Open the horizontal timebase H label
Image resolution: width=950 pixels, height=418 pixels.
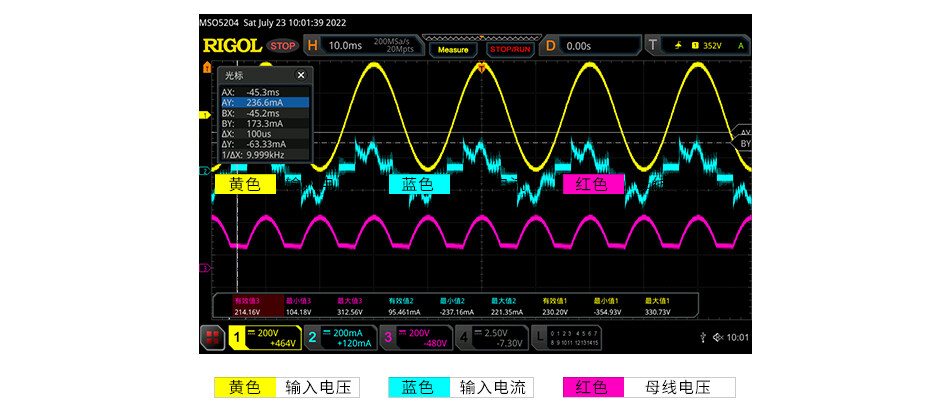(x=312, y=46)
